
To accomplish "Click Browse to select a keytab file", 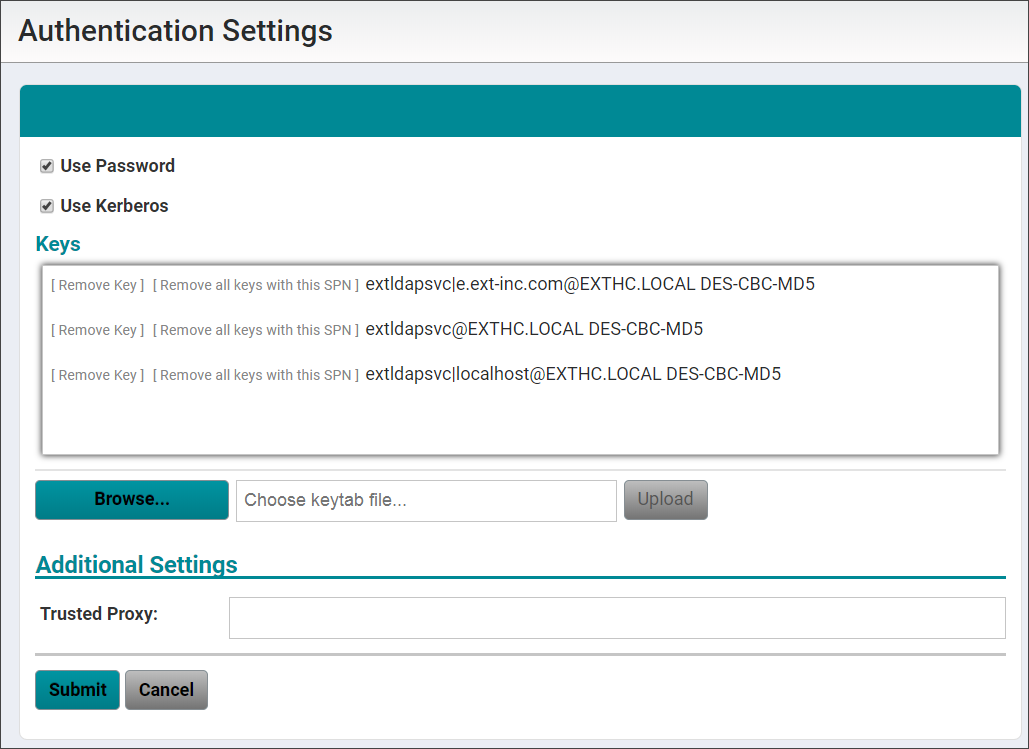I will click(131, 499).
